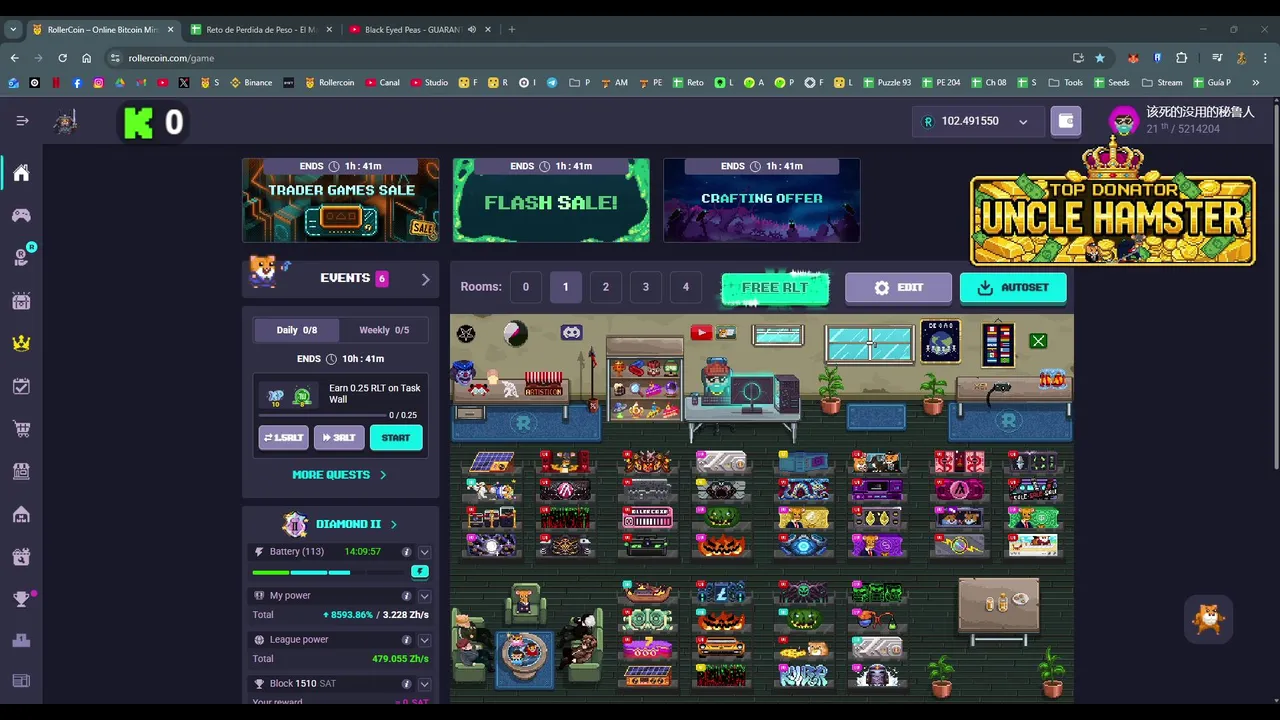Open Diamond II league details arrow
Viewport: 1280px width, 720px height.
click(x=393, y=524)
